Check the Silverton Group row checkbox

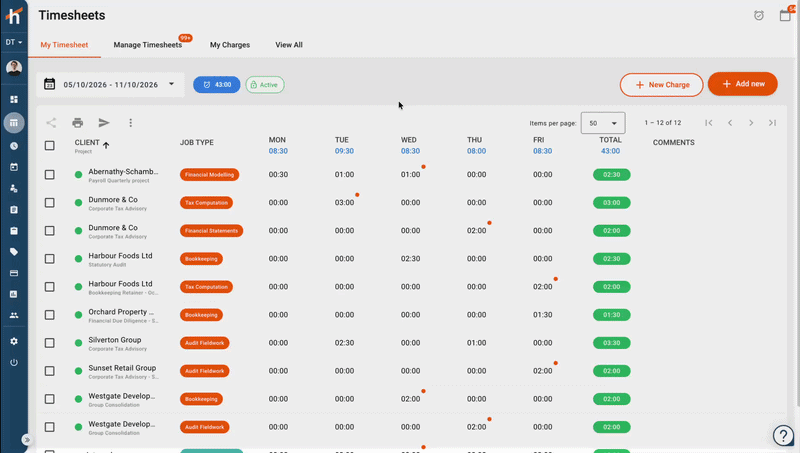[49, 343]
